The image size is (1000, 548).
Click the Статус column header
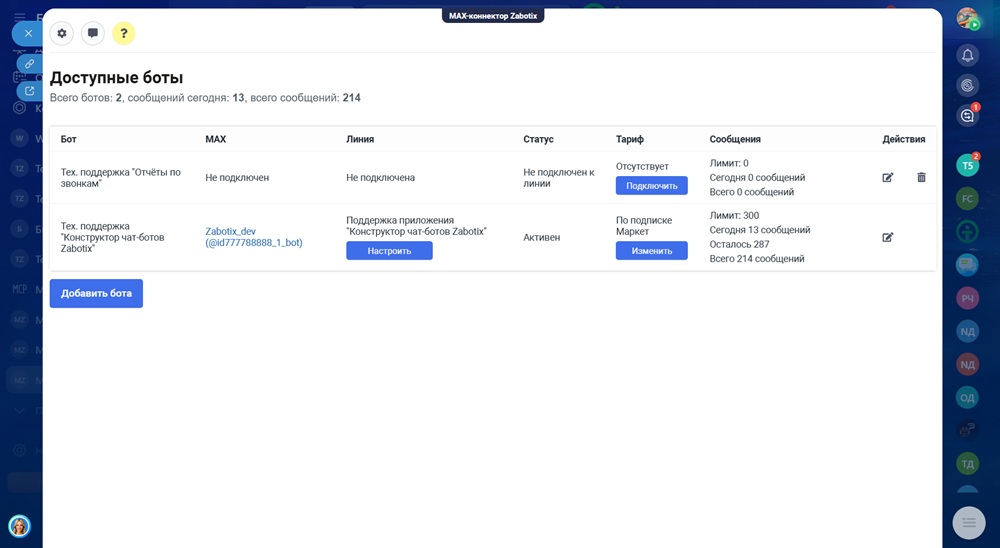[x=538, y=139]
